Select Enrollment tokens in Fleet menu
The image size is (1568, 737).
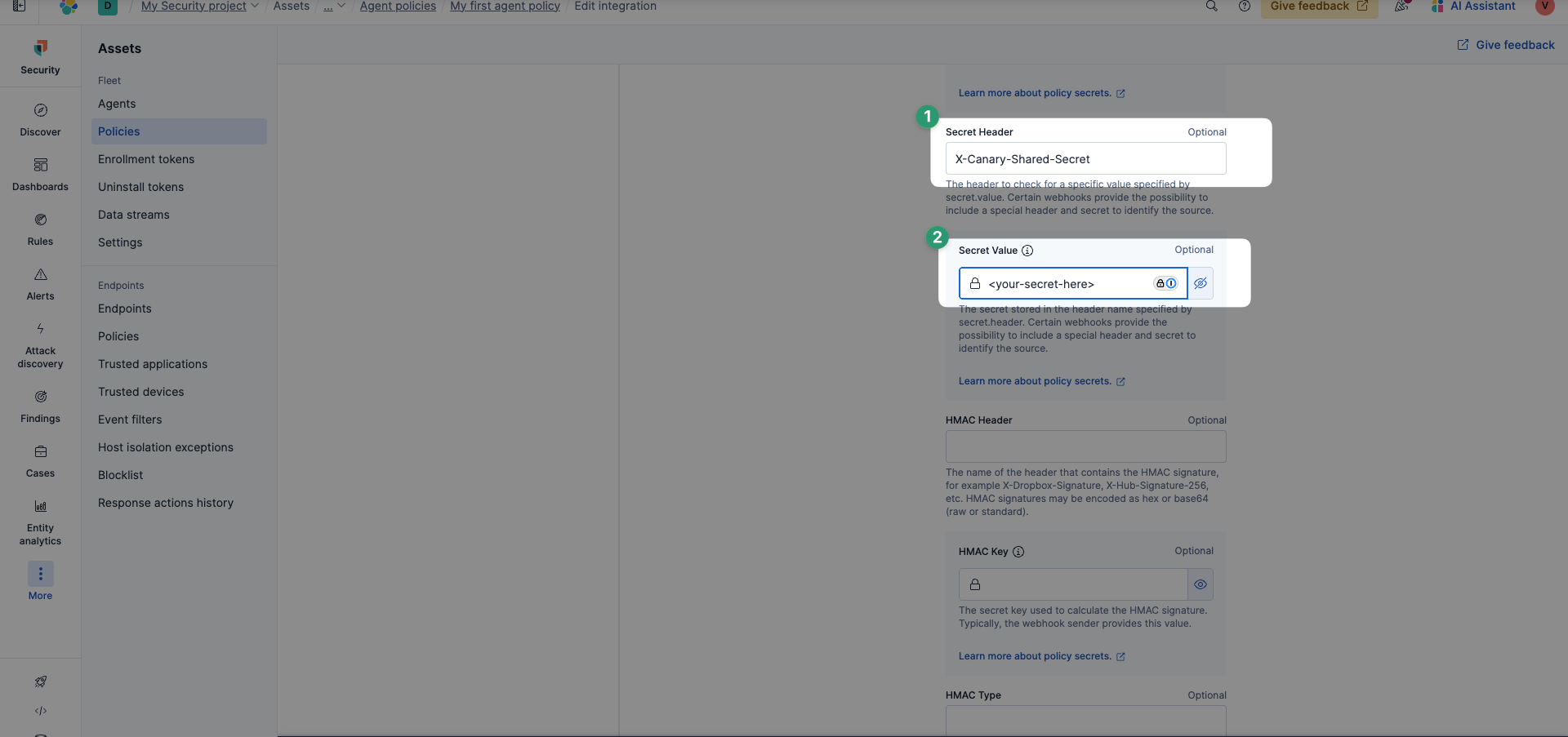pos(146,159)
